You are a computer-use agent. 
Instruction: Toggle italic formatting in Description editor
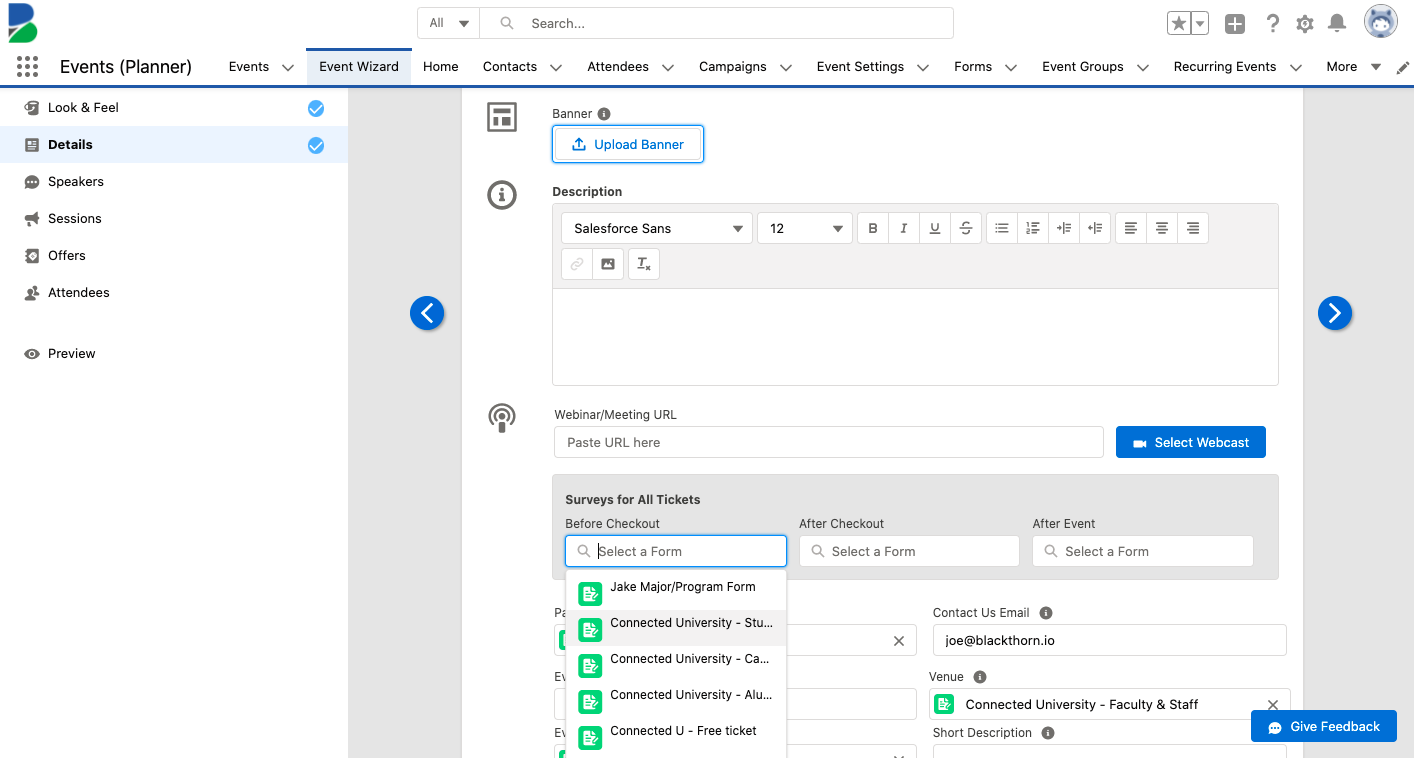point(904,228)
